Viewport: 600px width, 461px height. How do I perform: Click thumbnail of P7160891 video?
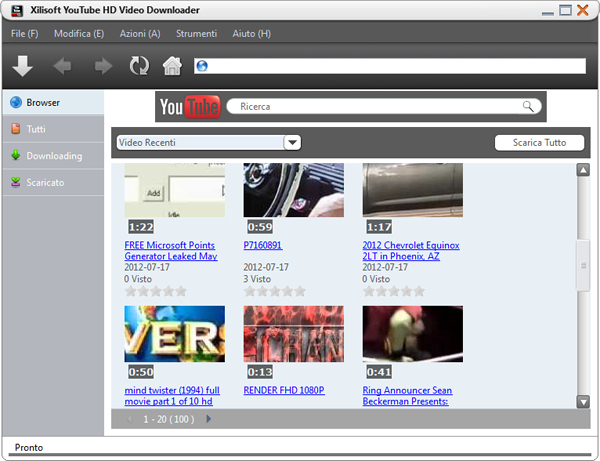coord(293,190)
